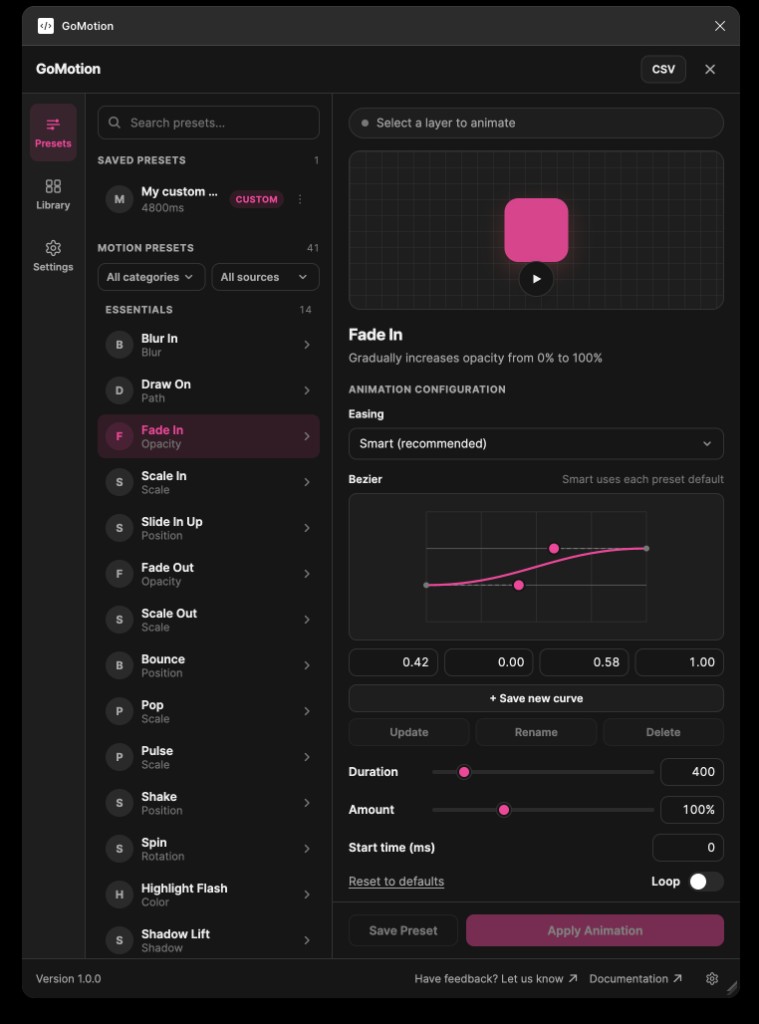Click the M avatar of My custom preset
Image resolution: width=759 pixels, height=1024 pixels.
120,199
